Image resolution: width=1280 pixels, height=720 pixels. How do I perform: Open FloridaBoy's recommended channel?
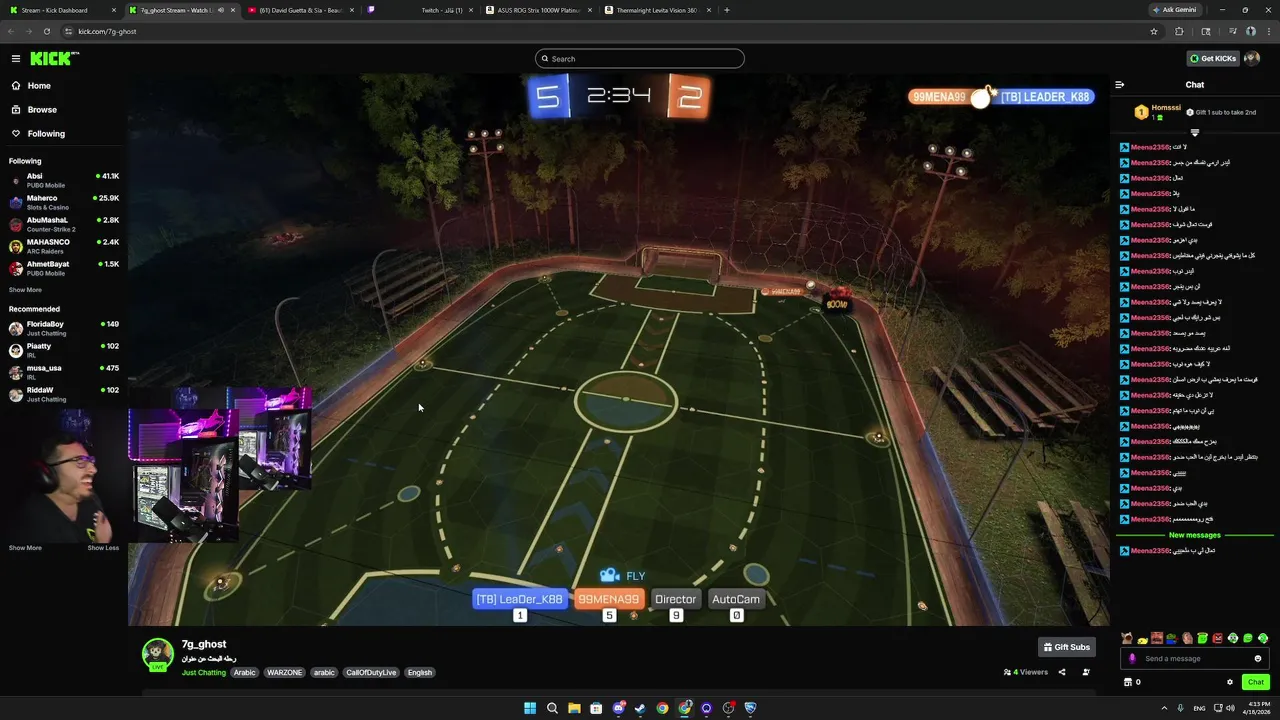64,328
